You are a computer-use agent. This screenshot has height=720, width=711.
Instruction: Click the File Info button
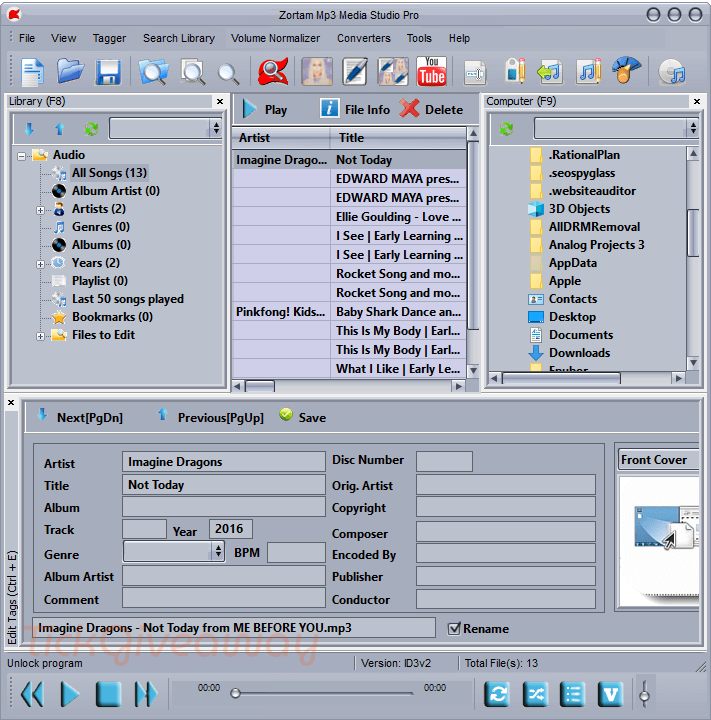pos(355,109)
